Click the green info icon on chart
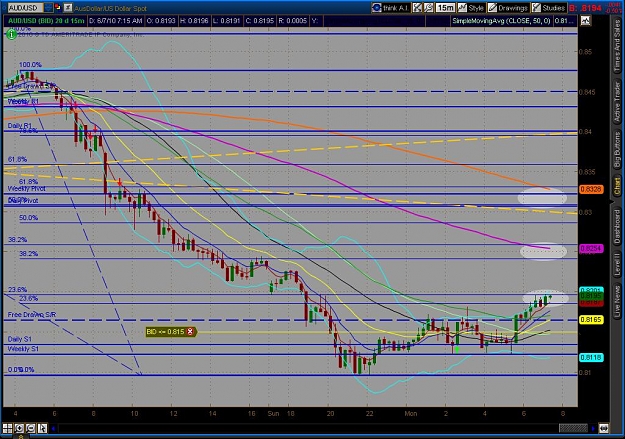 pos(12,35)
